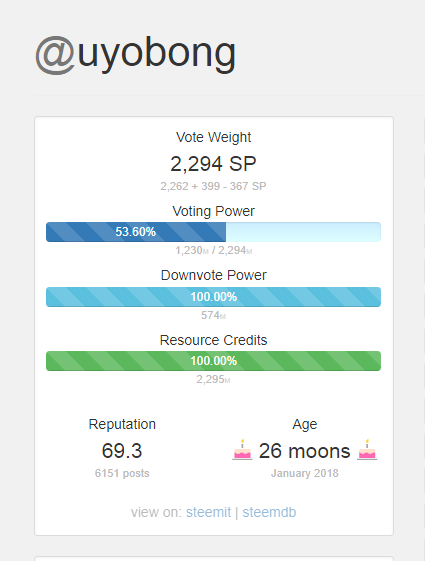The height and width of the screenshot is (561, 425).
Task: Click the 69.3 reputation score
Action: point(122,450)
